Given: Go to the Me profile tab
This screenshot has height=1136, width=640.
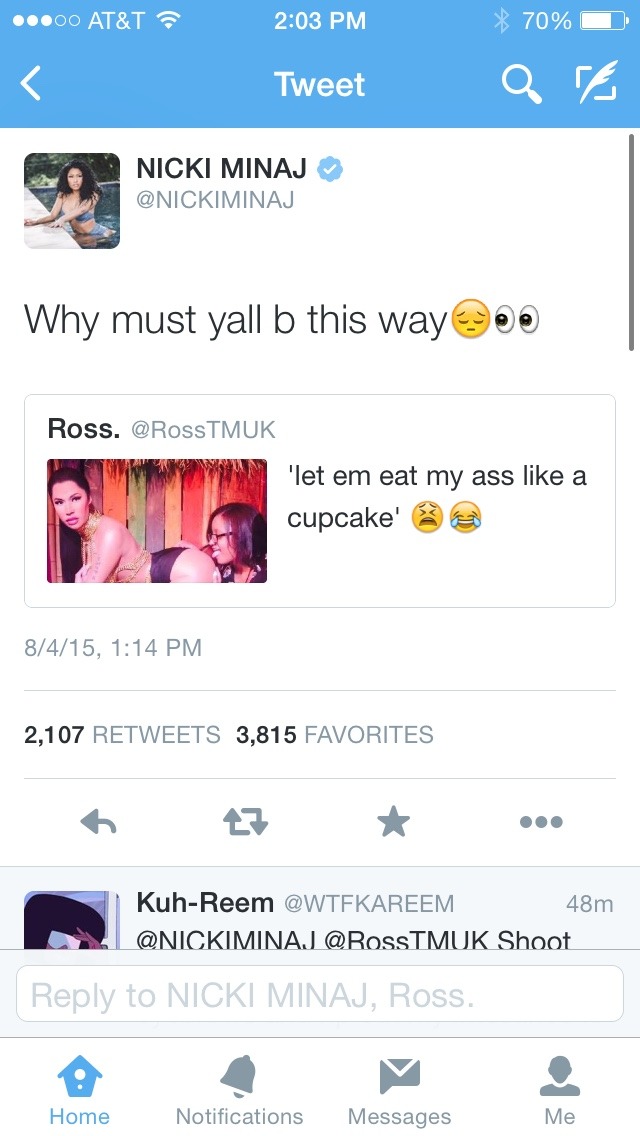Looking at the screenshot, I should [560, 1090].
